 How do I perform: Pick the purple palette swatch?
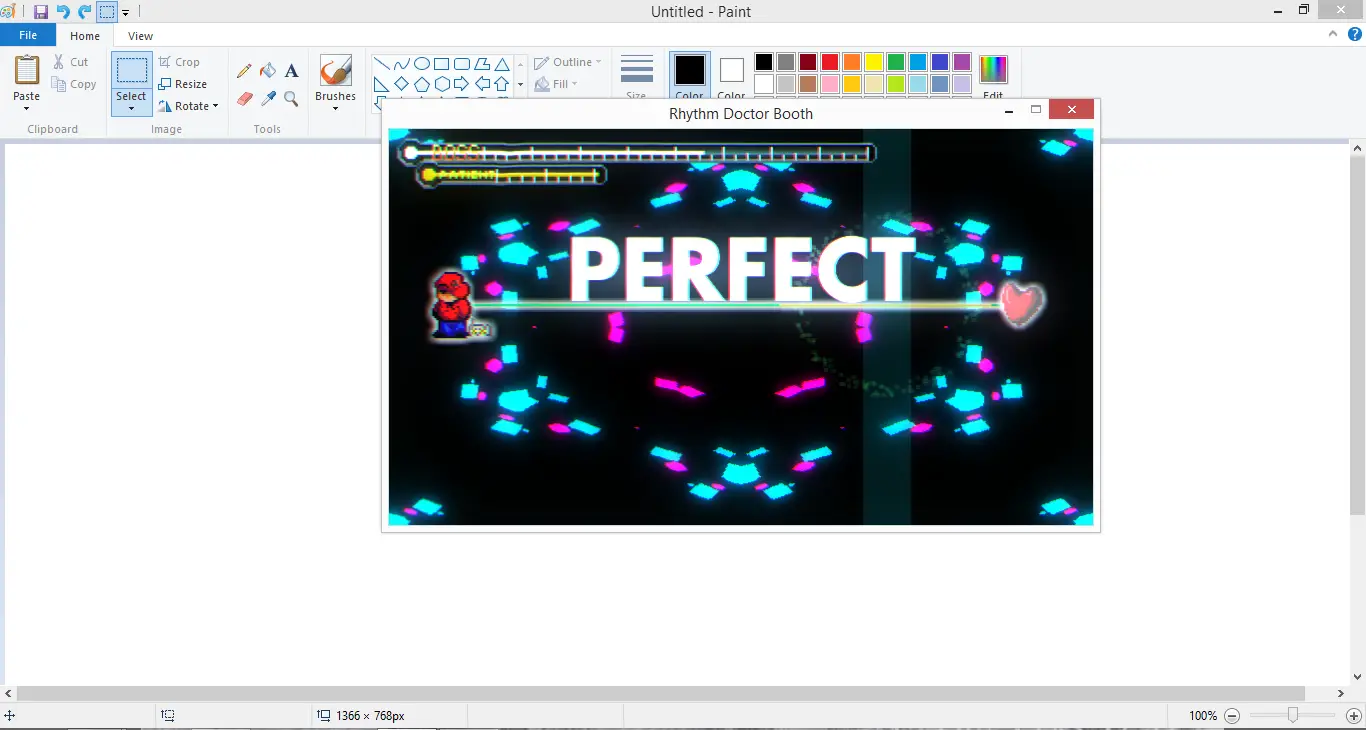962,62
